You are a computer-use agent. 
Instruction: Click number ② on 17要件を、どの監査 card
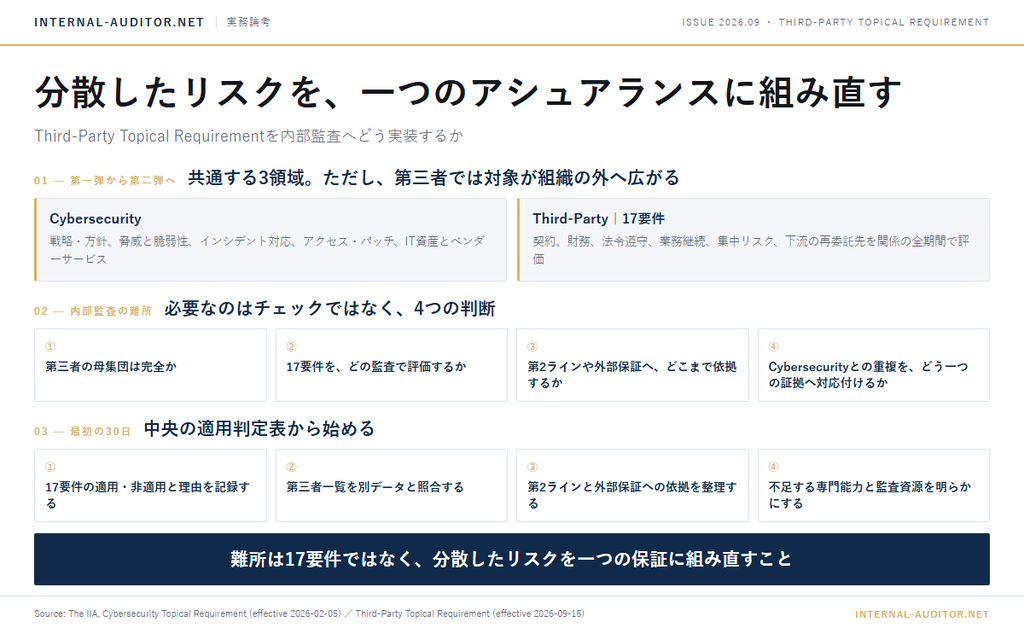pos(291,347)
